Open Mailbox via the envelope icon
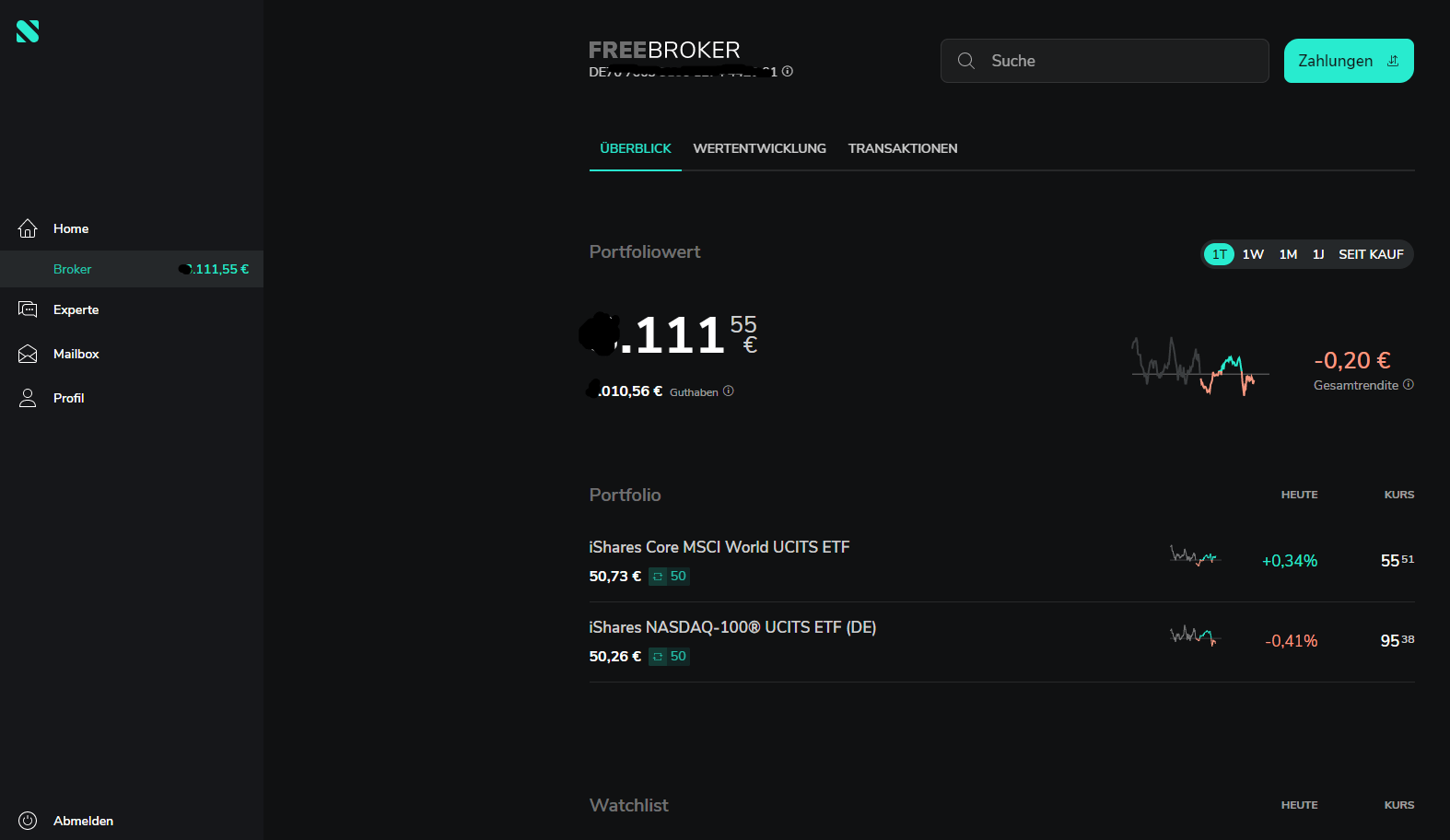The image size is (1450, 840). coord(28,354)
